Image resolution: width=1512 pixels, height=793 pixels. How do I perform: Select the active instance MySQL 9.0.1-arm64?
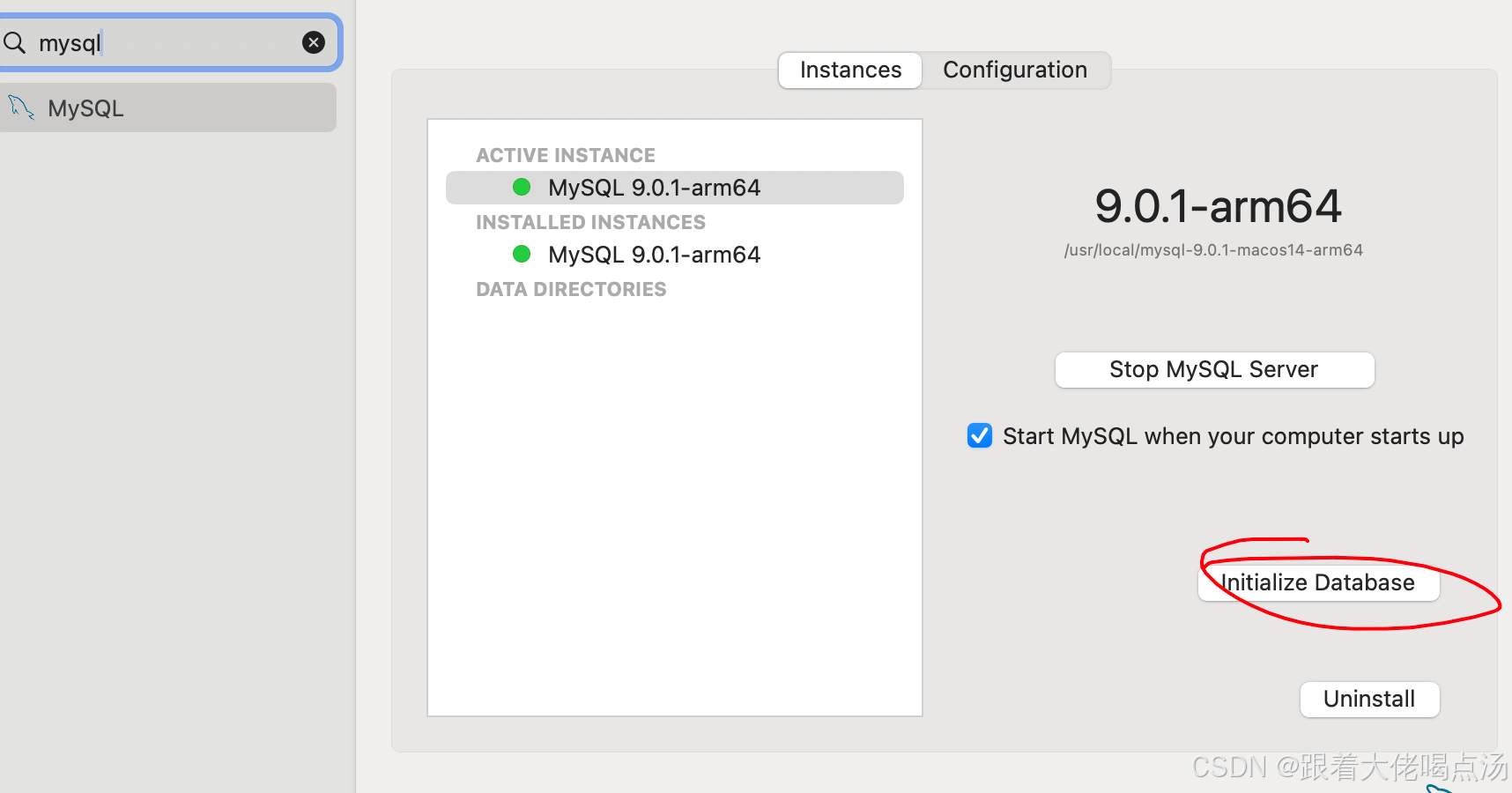tap(675, 188)
